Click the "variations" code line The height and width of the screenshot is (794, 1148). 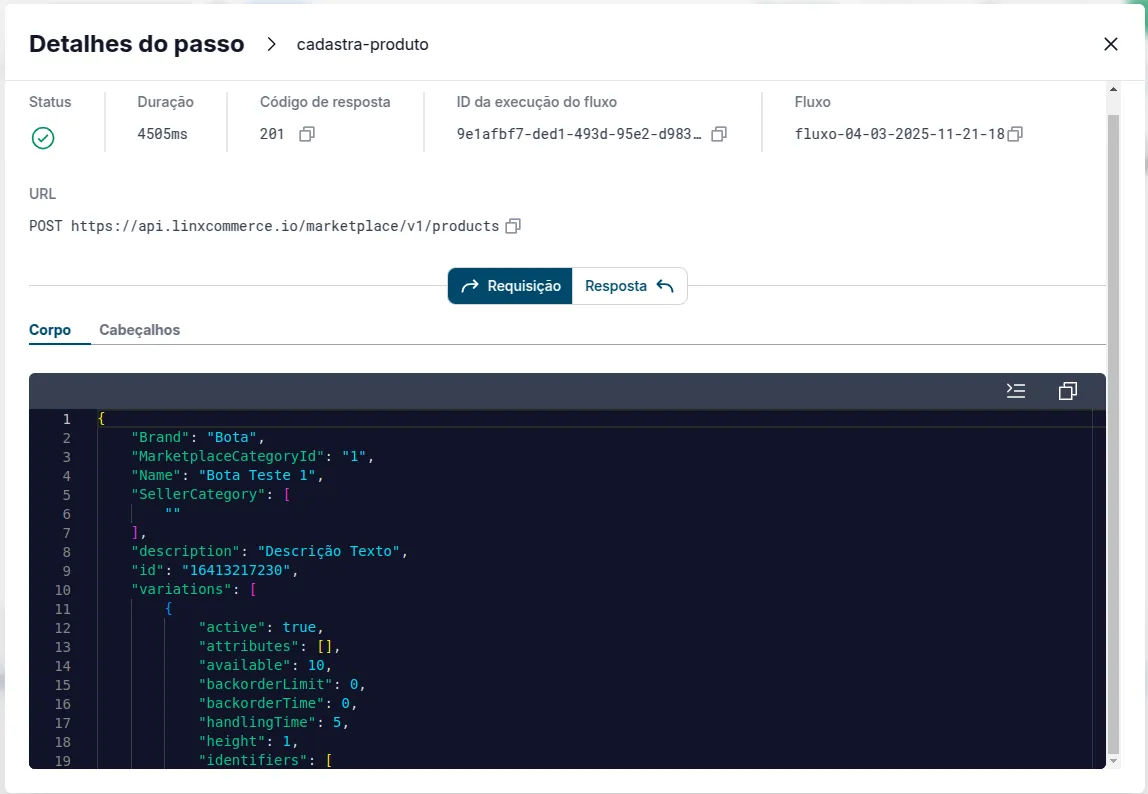click(194, 589)
